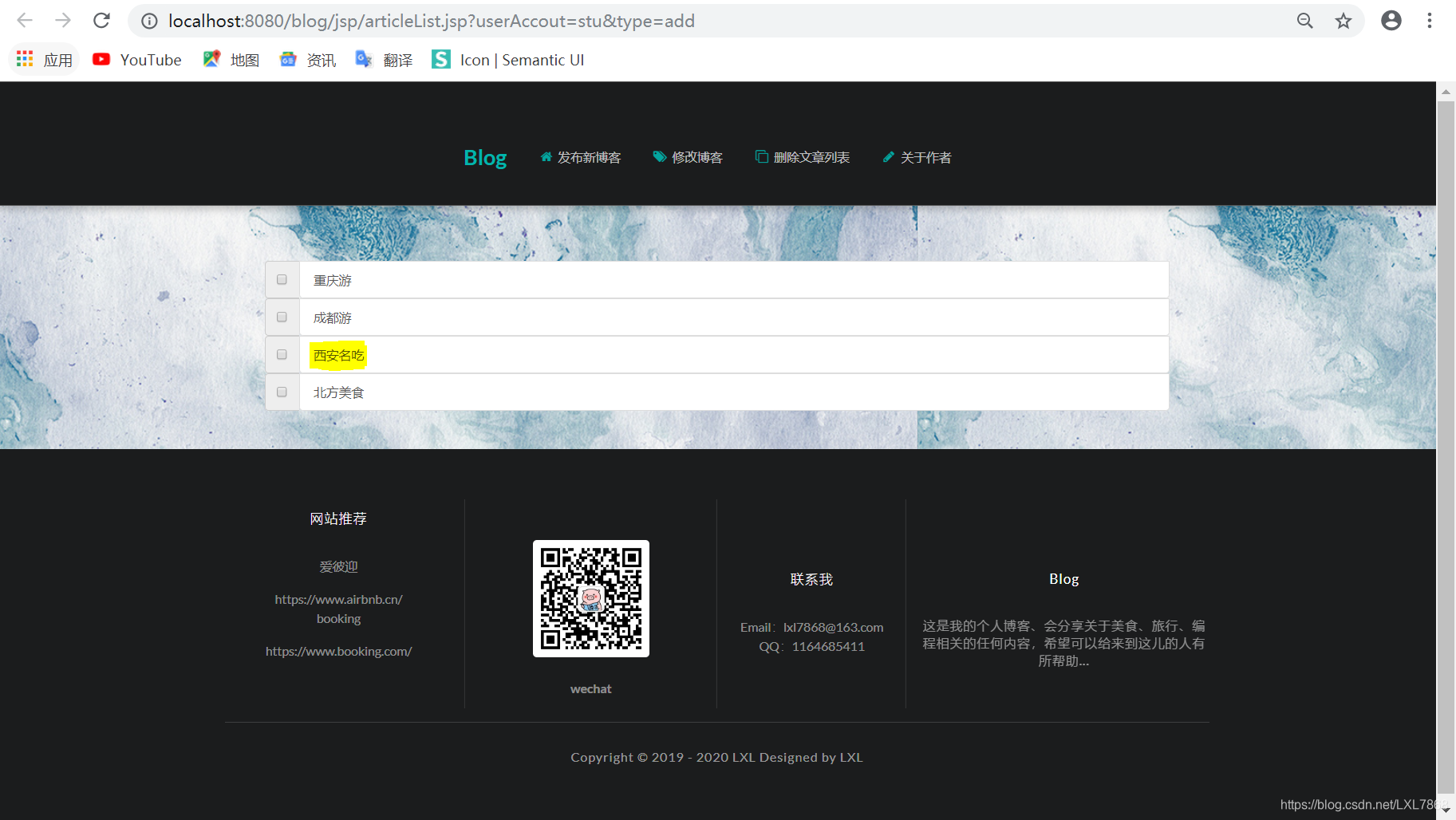The image size is (1456, 820).
Task: Click the browser forward arrow
Action: (63, 21)
